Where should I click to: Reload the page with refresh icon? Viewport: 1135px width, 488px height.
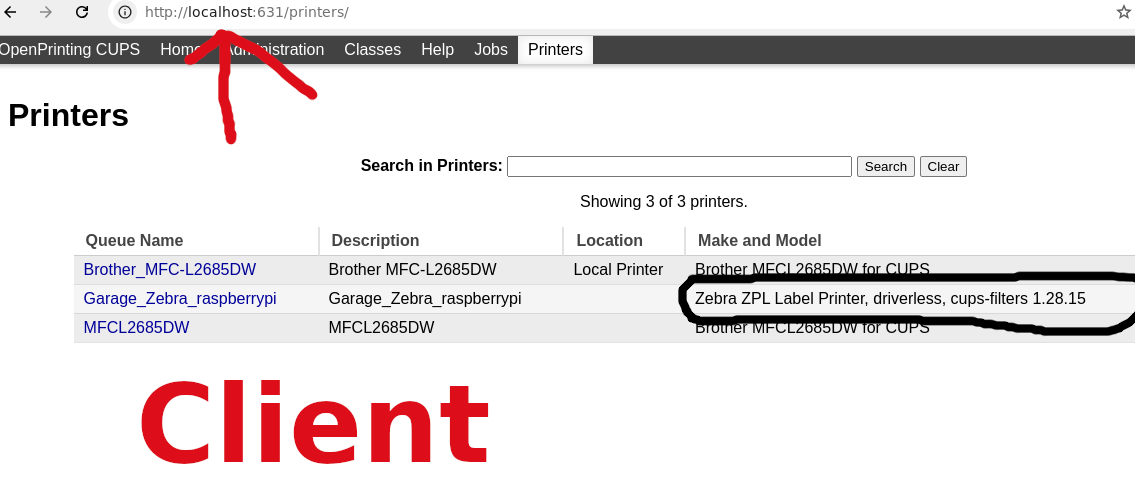point(82,13)
